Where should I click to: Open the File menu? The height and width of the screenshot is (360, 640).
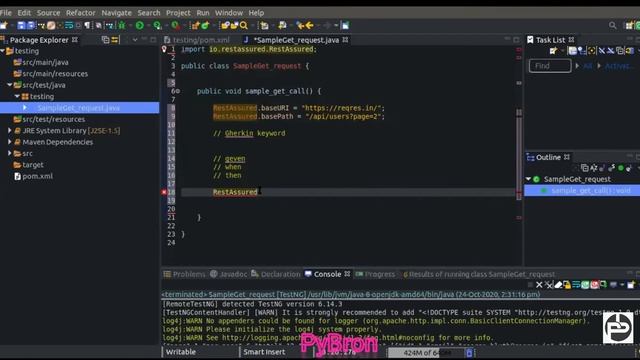[x=6, y=13]
